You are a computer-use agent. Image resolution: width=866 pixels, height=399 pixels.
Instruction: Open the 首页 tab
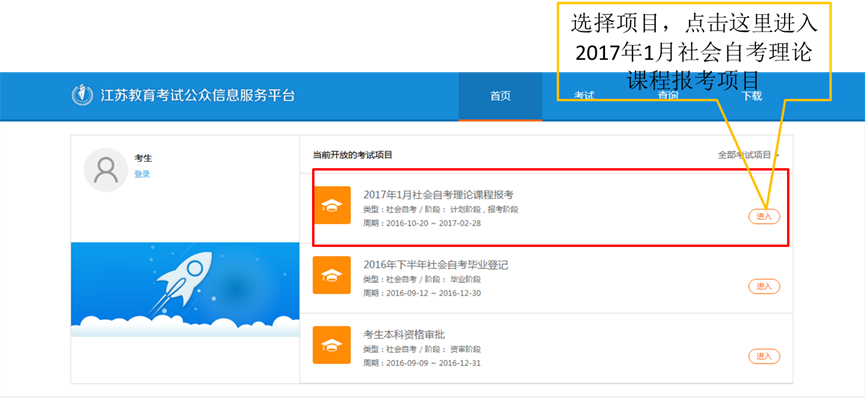500,96
